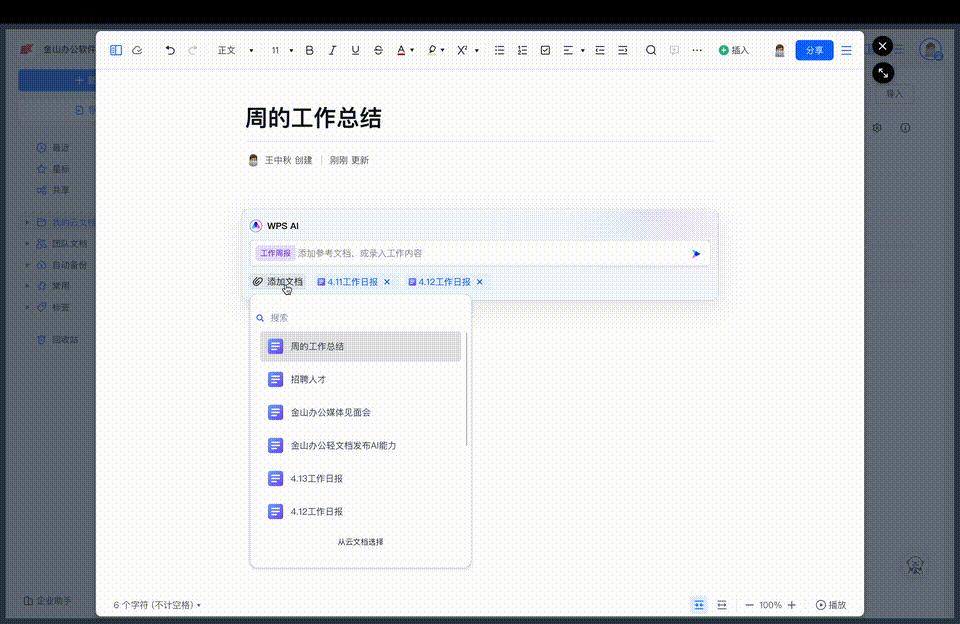The width and height of the screenshot is (960, 624).
Task: Click the undo icon
Action: (169, 50)
